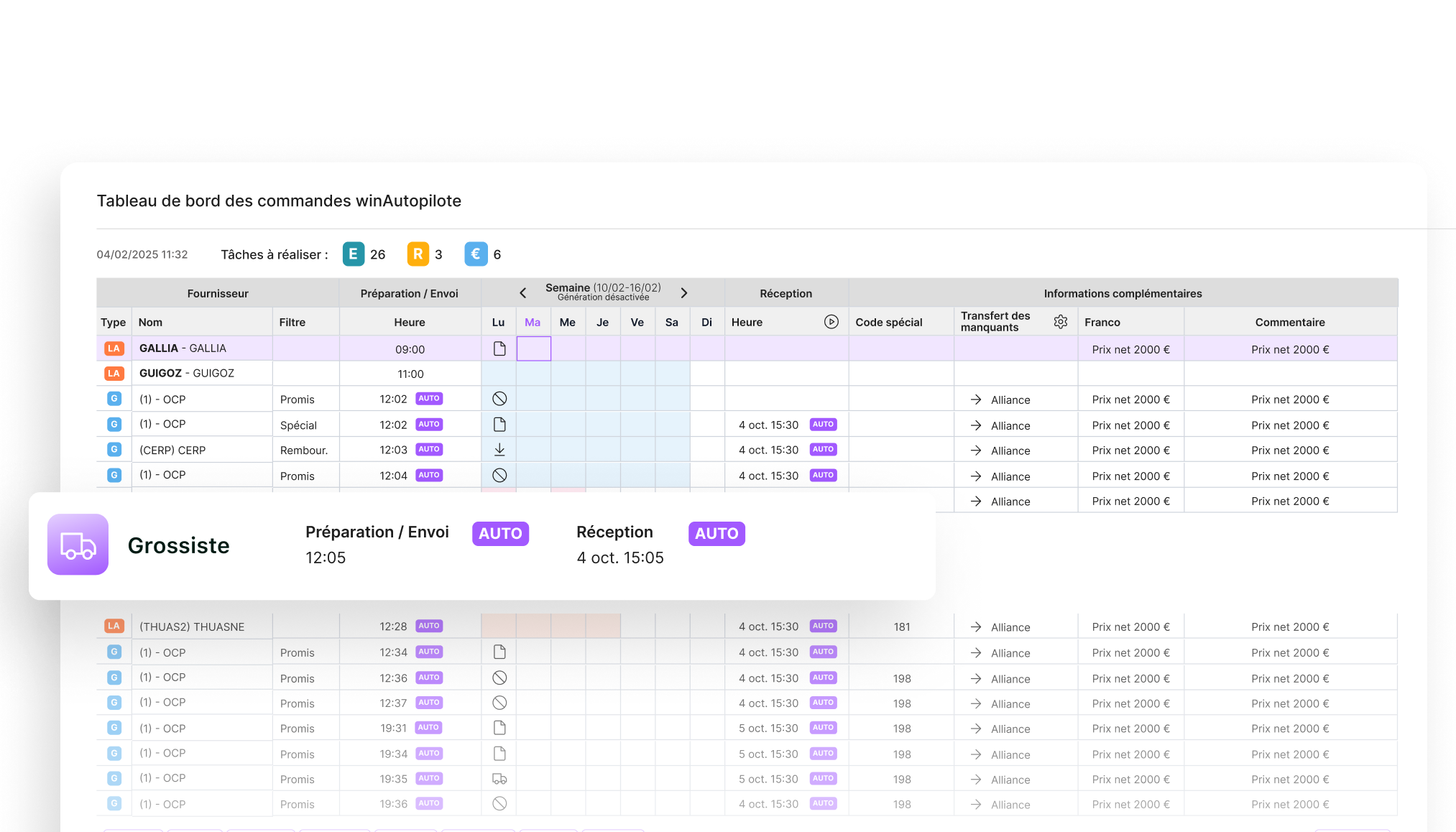The height and width of the screenshot is (832, 1456).
Task: Click the orange R tasks badge
Action: [x=418, y=254]
